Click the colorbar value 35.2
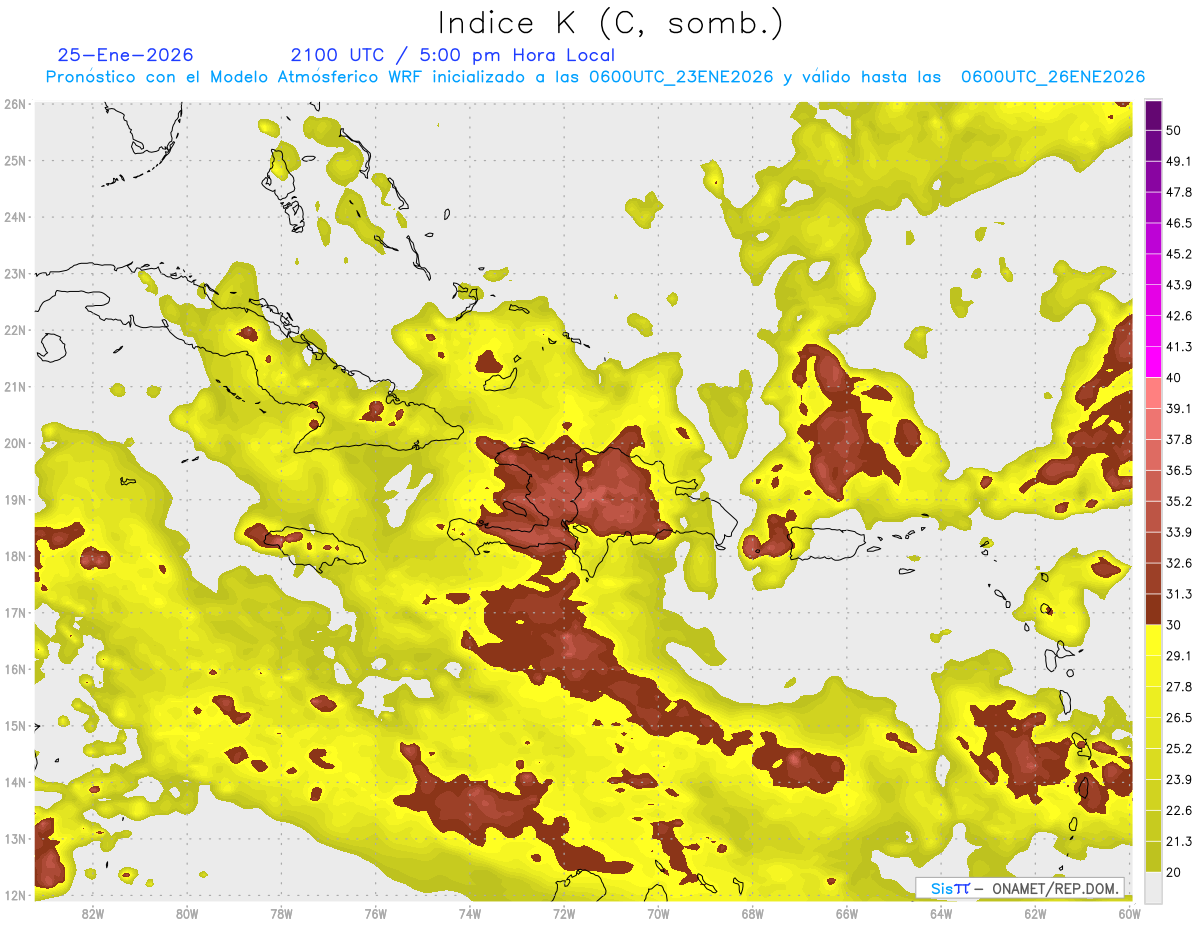This screenshot has height=927, width=1200. coord(1179,501)
